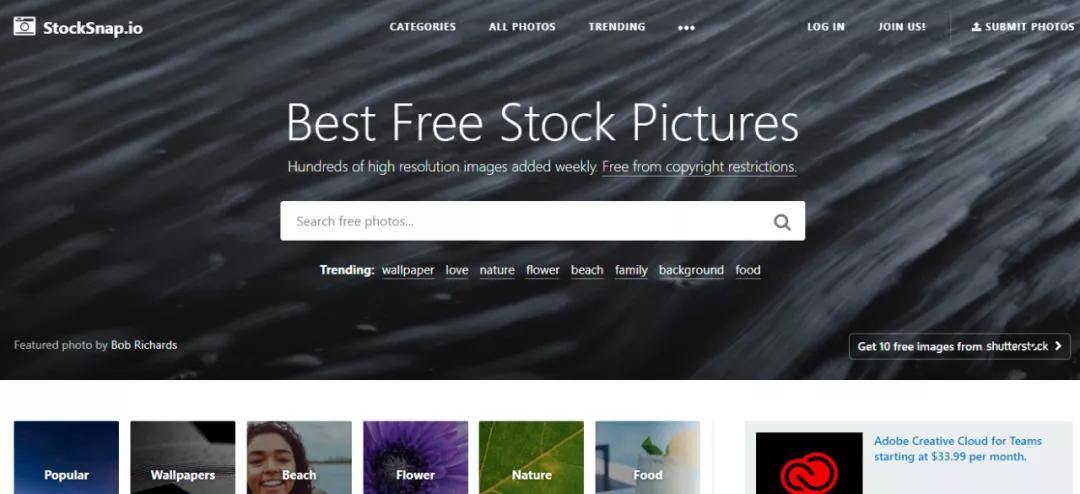Screen dimensions: 1080x494
Task: Click the StockSnap.io camera logo icon
Action: [24, 27]
